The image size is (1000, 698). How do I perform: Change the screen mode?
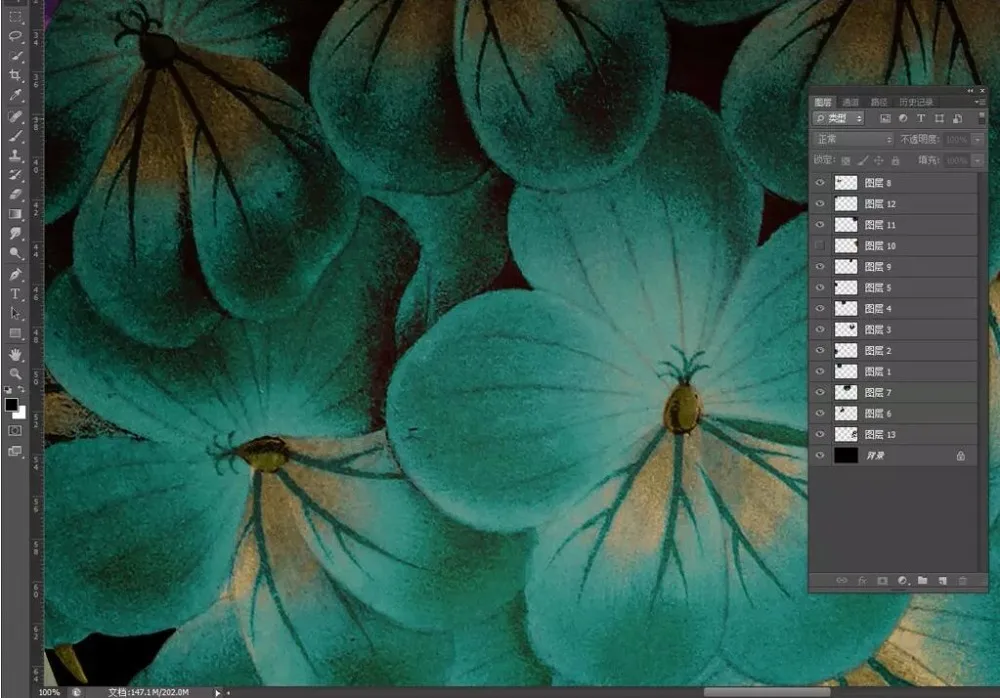pyautogui.click(x=15, y=451)
